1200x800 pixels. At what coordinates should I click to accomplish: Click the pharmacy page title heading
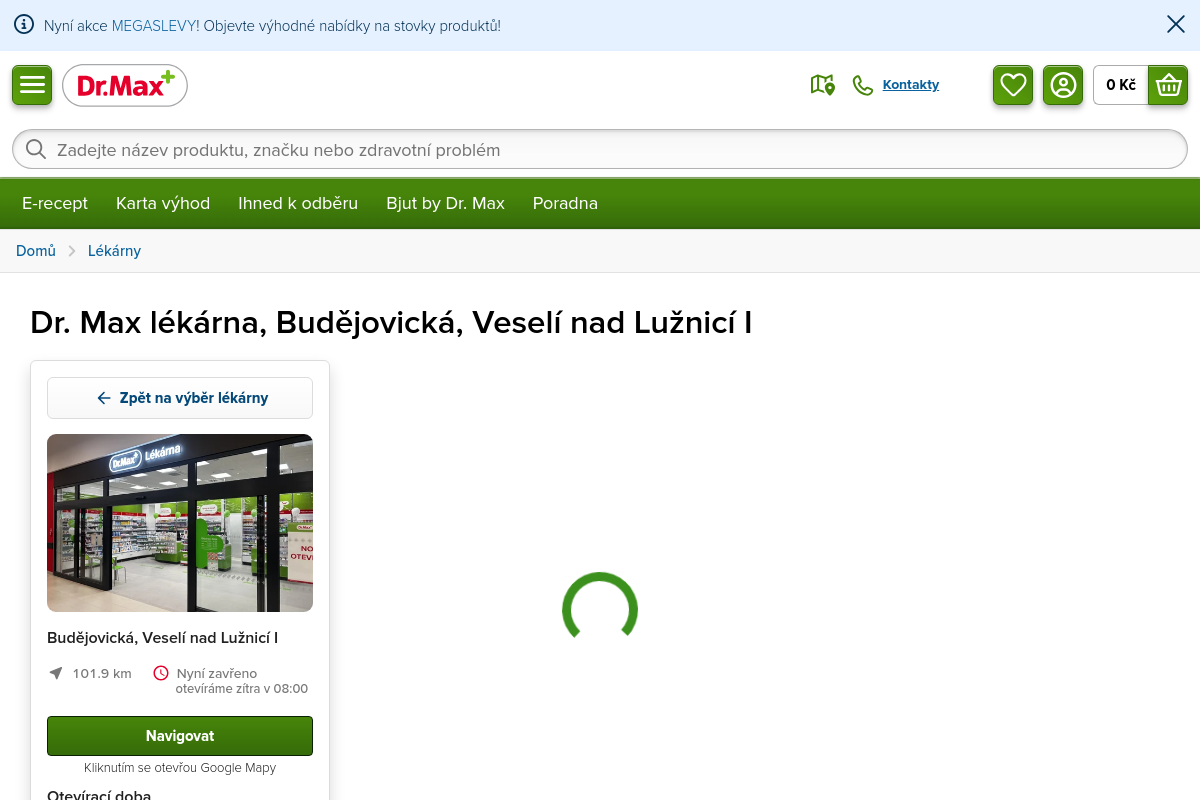(391, 323)
